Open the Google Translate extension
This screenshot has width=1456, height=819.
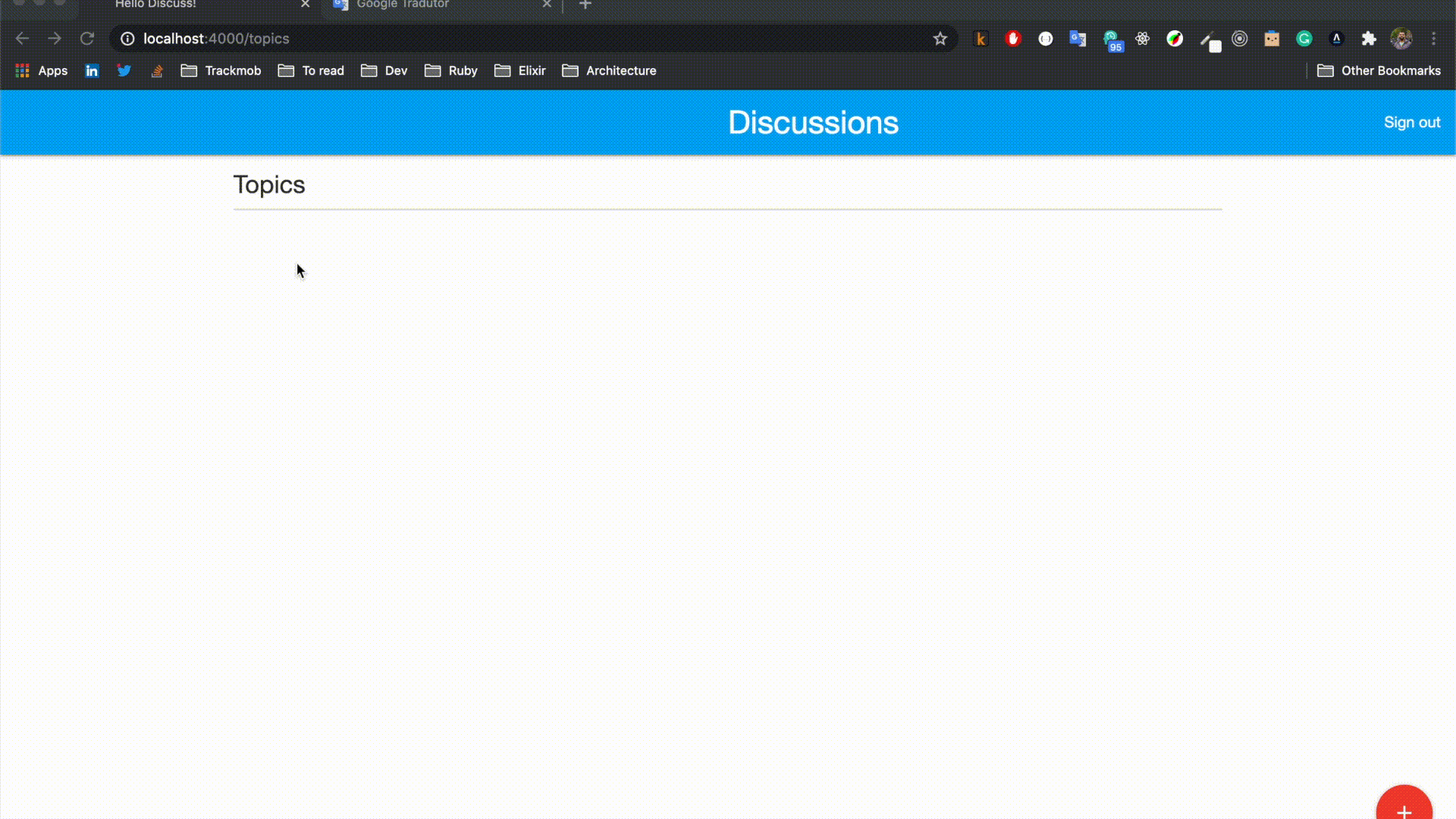[x=1078, y=39]
